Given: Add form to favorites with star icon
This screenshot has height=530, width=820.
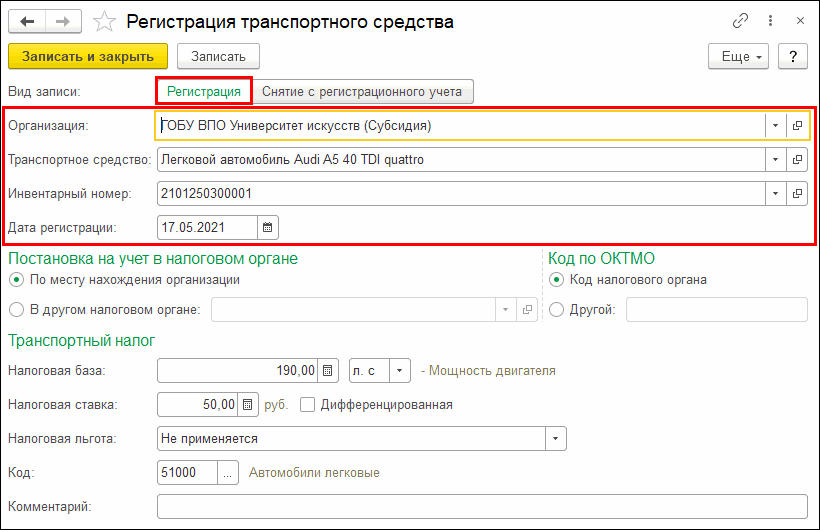Looking at the screenshot, I should coord(104,21).
